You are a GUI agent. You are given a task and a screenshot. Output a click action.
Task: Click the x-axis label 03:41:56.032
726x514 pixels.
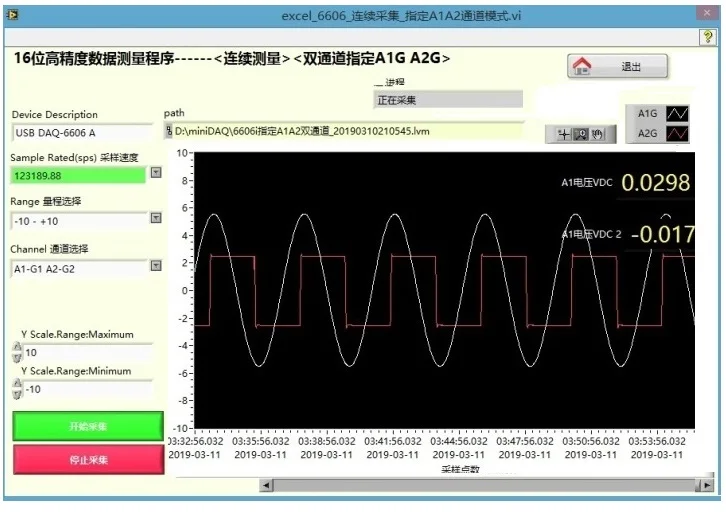pos(393,441)
